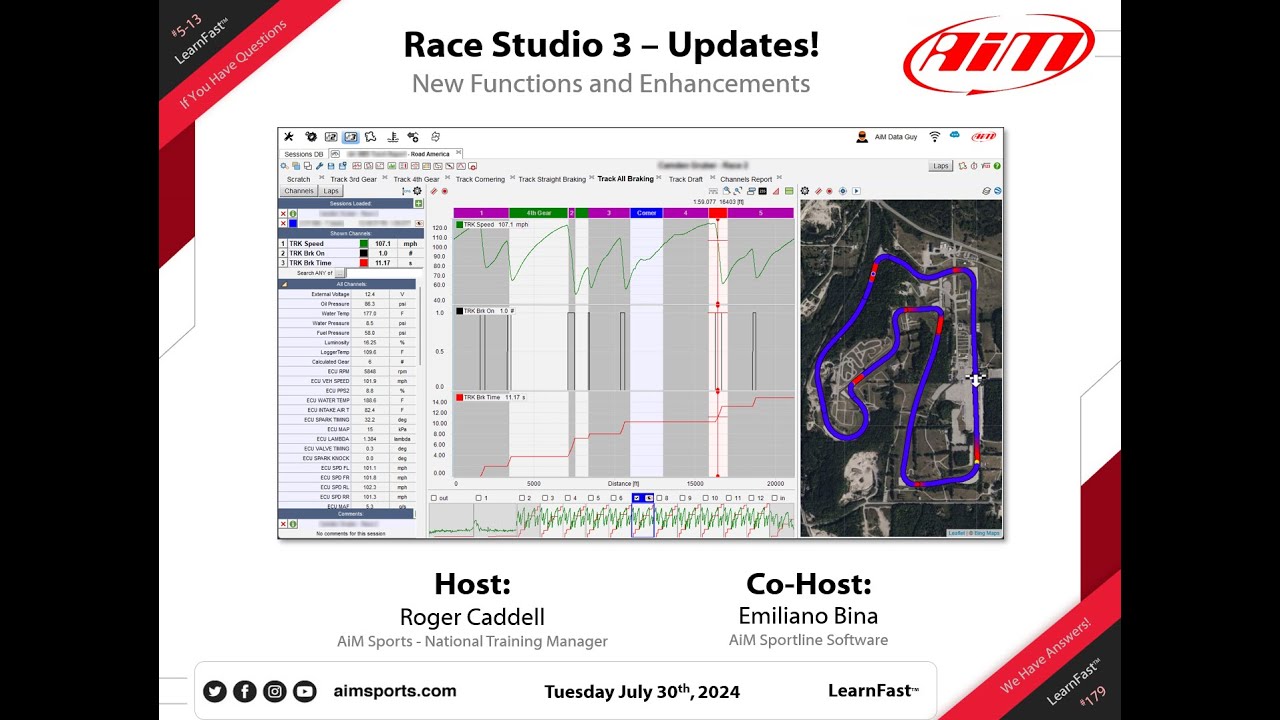
Task: Open device configuration gear icon
Action: click(311, 137)
